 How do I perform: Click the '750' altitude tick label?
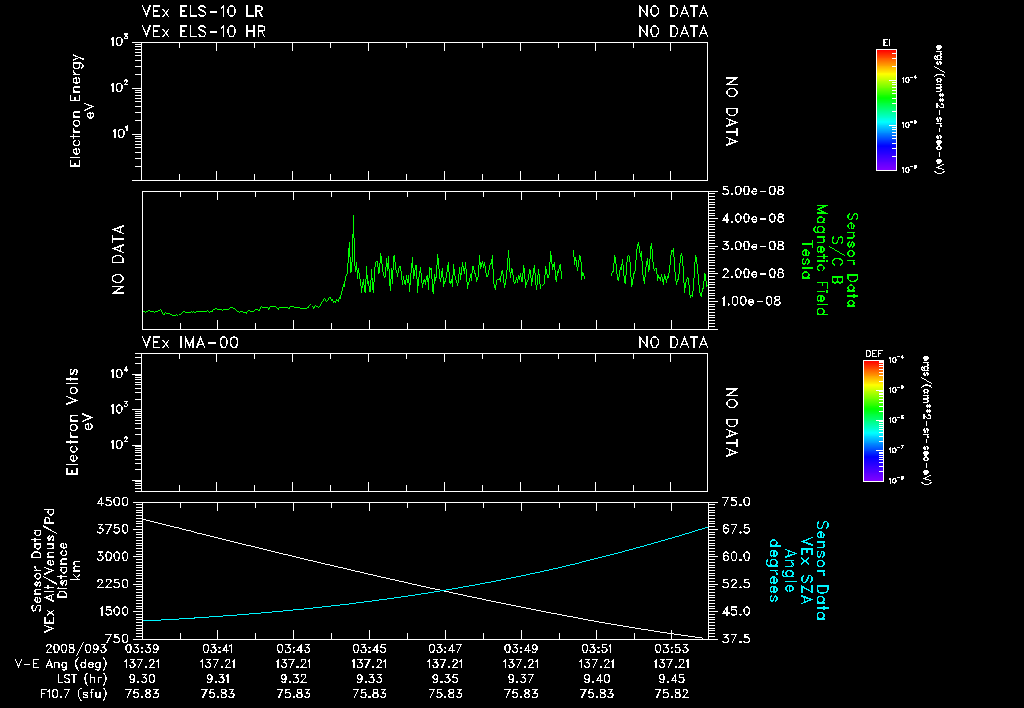coord(117,638)
